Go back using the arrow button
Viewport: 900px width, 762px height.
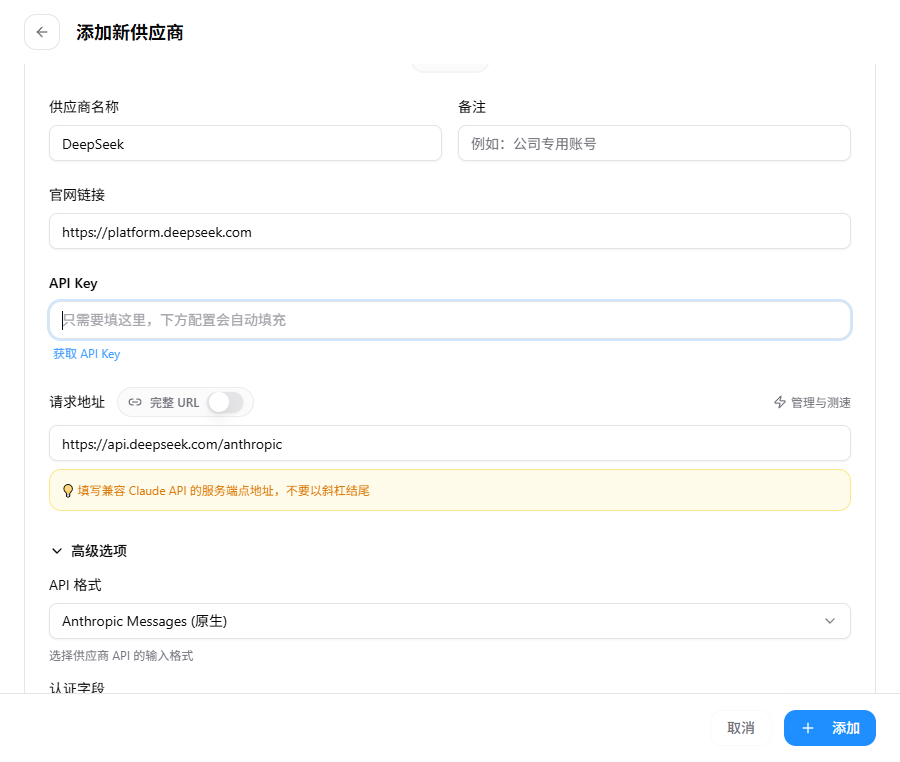pos(42,32)
